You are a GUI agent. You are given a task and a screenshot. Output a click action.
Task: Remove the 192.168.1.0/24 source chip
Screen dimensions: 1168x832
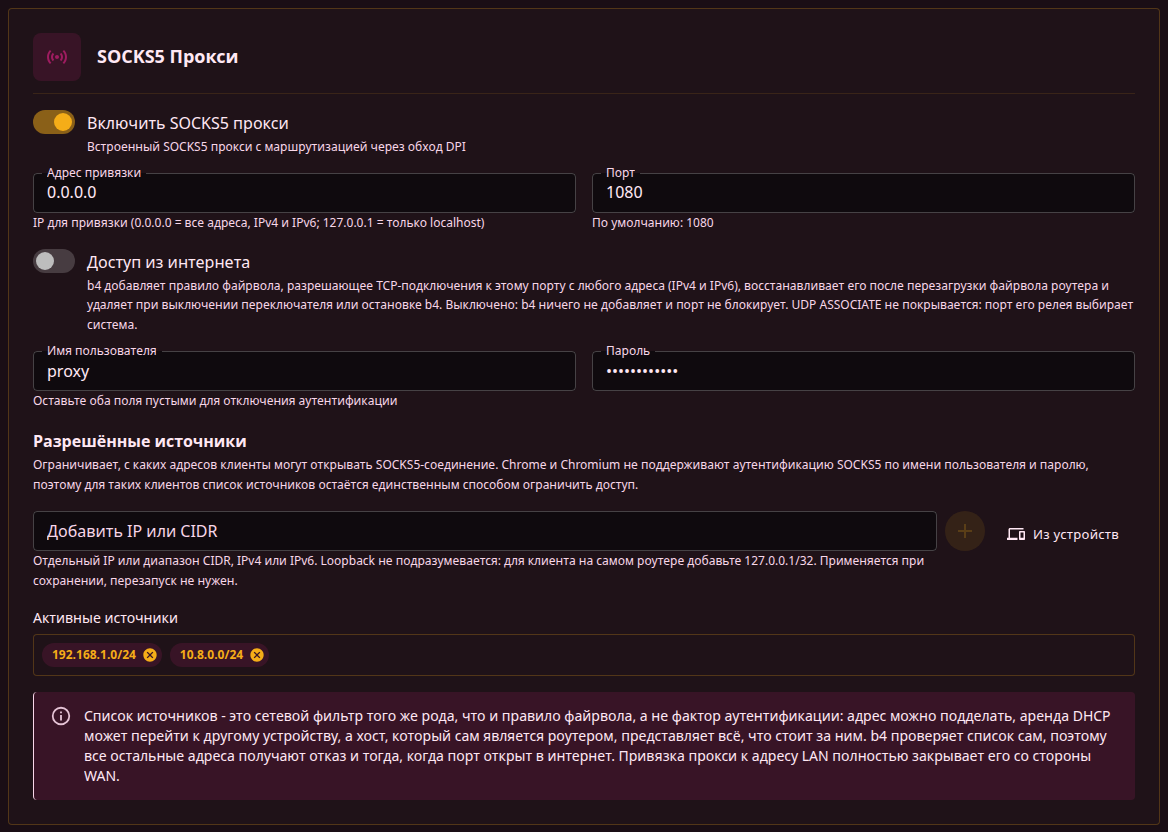(150, 655)
